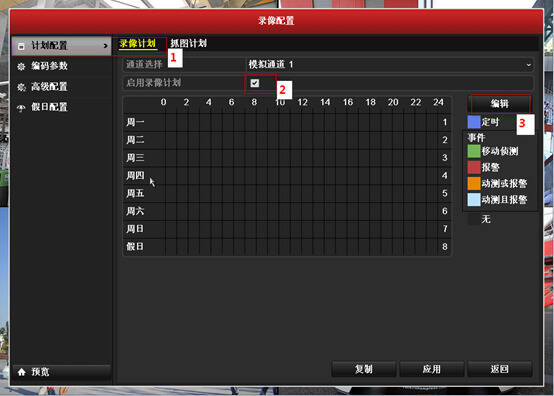The height and width of the screenshot is (396, 554).
Task: Uncheck the 启用录像计划 checkbox
Action: tap(254, 83)
